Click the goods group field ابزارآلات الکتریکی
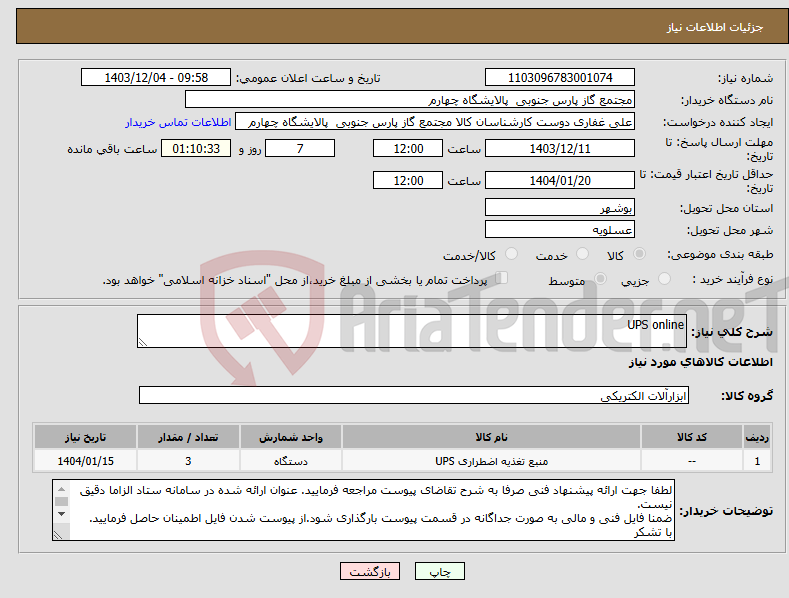Viewport: 789px width, 598px height. tap(414, 396)
